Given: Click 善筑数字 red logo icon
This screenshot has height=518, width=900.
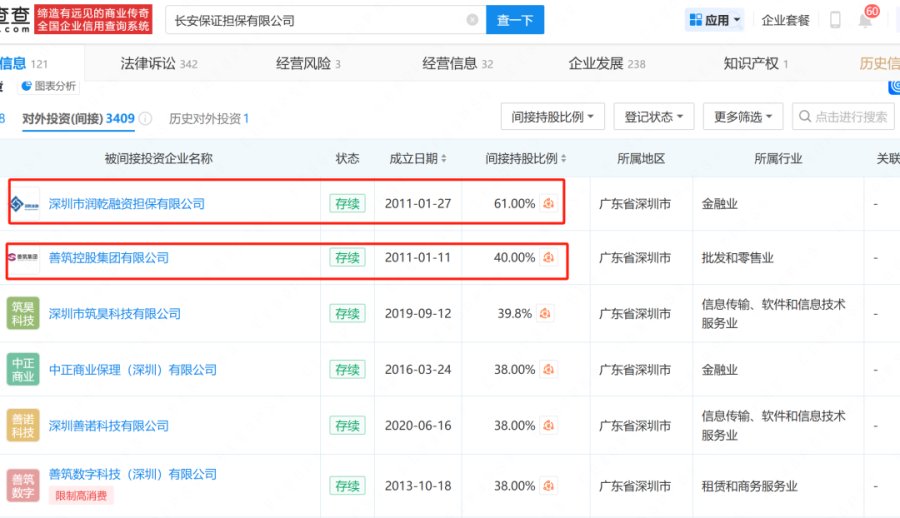Looking at the screenshot, I should [23, 486].
